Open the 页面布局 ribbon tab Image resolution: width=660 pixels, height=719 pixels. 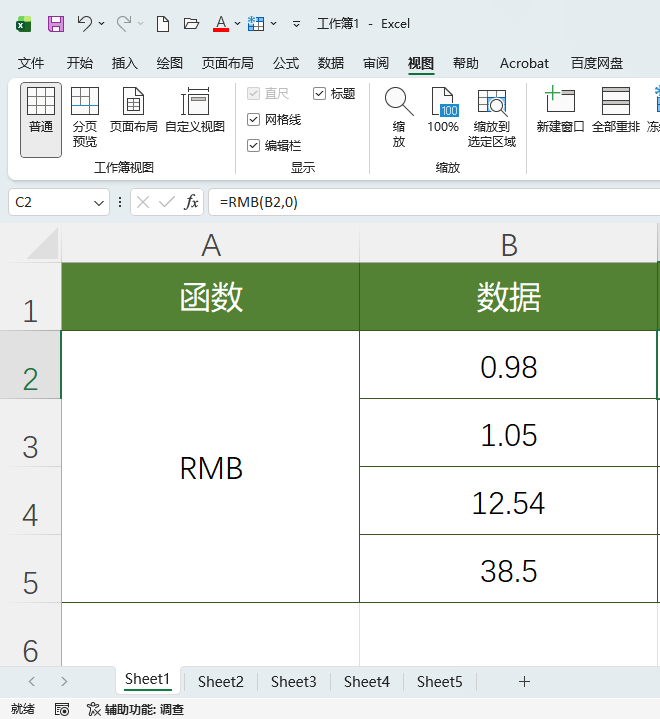227,63
